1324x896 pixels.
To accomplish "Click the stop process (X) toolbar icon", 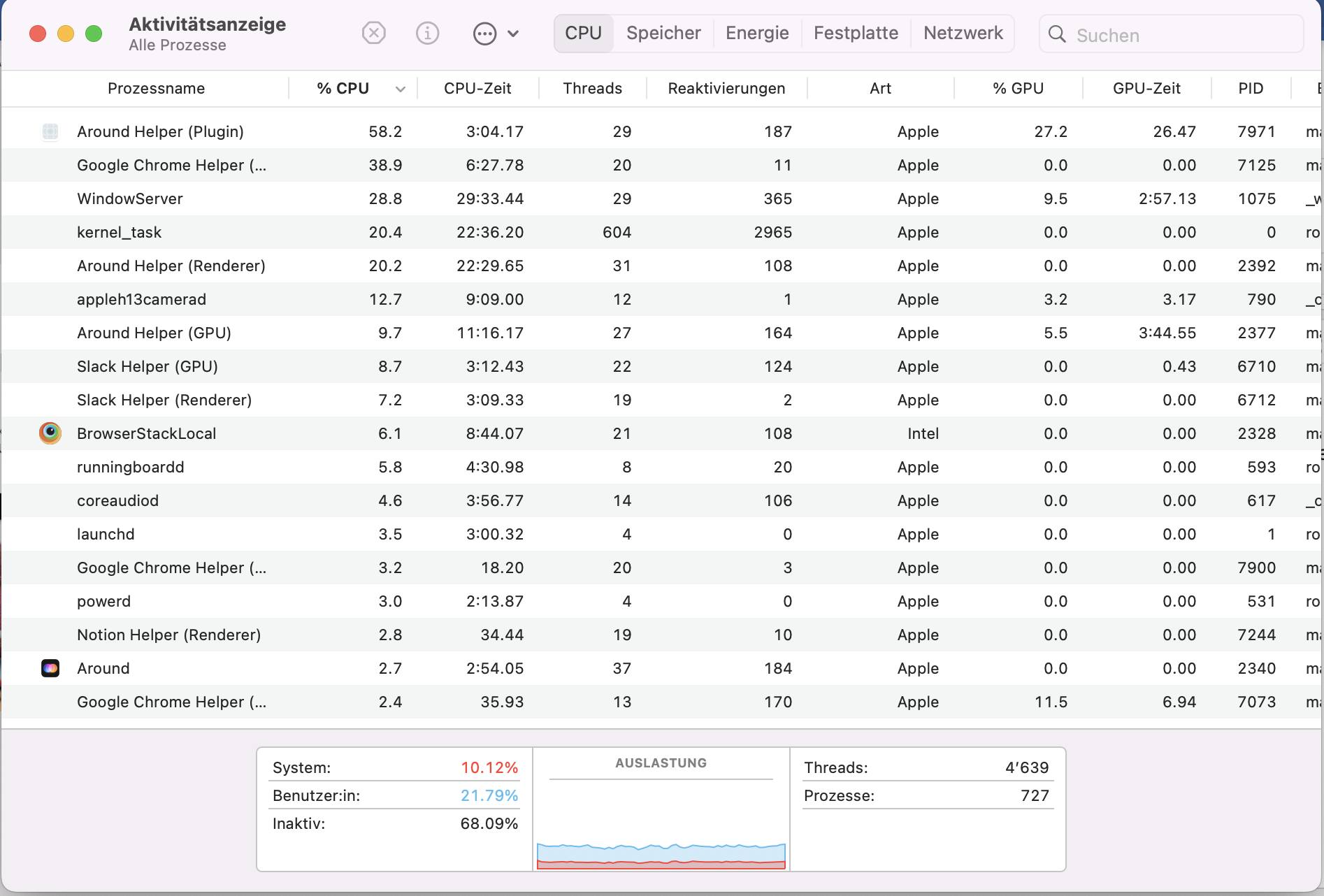I will tap(374, 33).
